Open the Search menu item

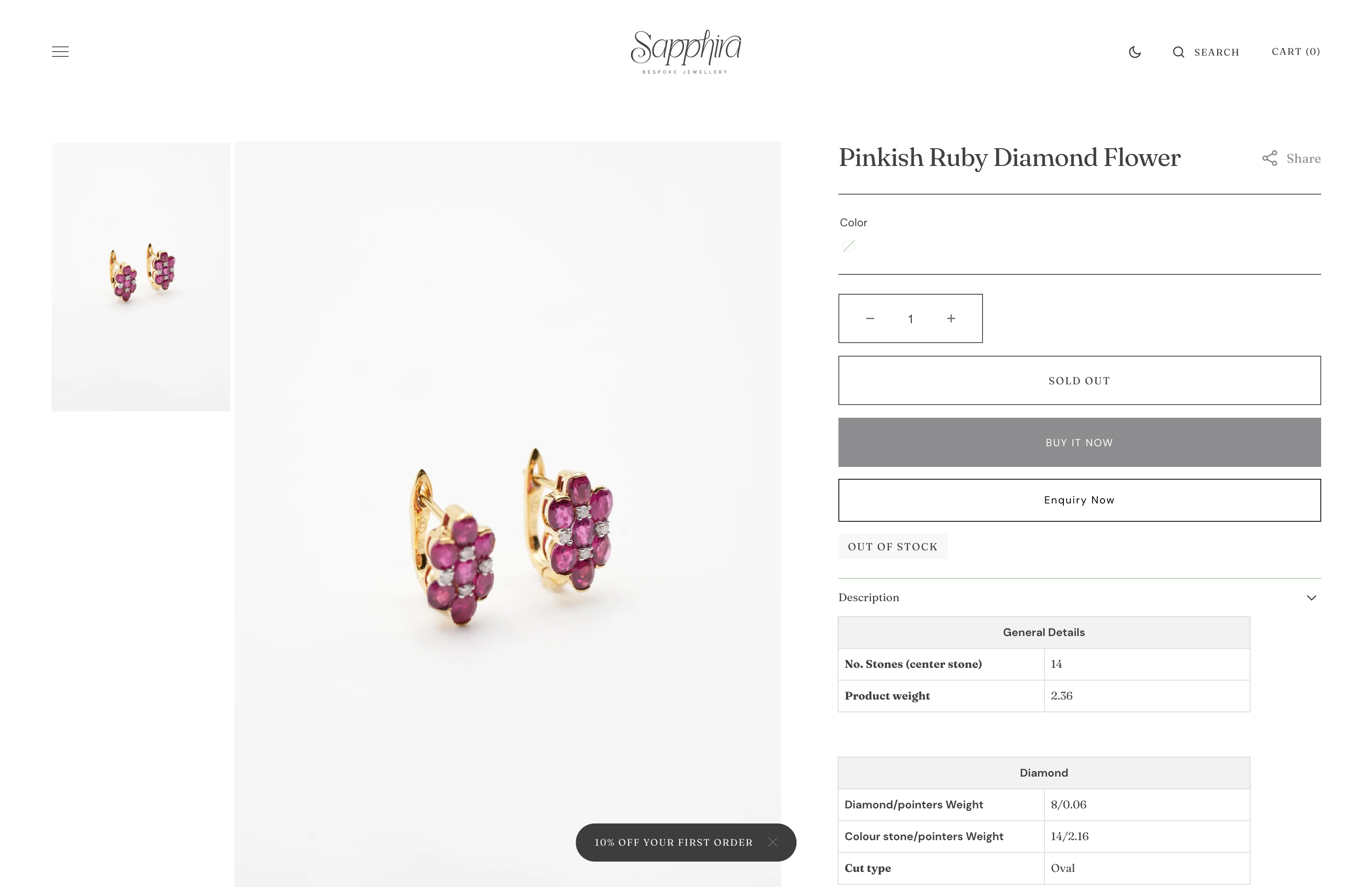tap(1216, 52)
